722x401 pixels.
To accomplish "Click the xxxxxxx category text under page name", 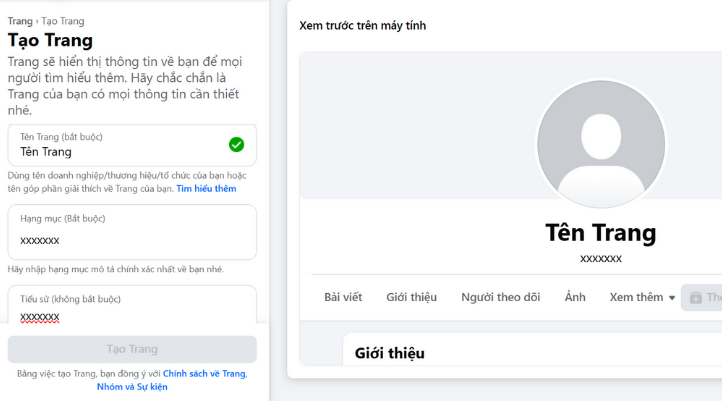I will pyautogui.click(x=601, y=258).
